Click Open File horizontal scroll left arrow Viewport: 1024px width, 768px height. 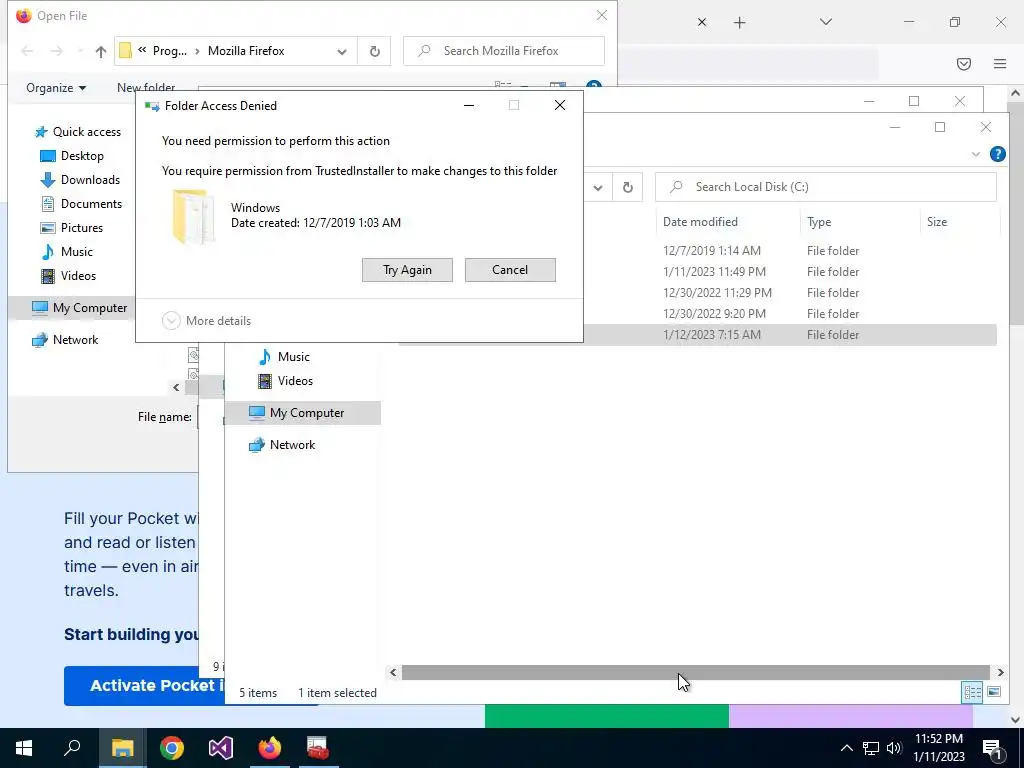tap(176, 387)
